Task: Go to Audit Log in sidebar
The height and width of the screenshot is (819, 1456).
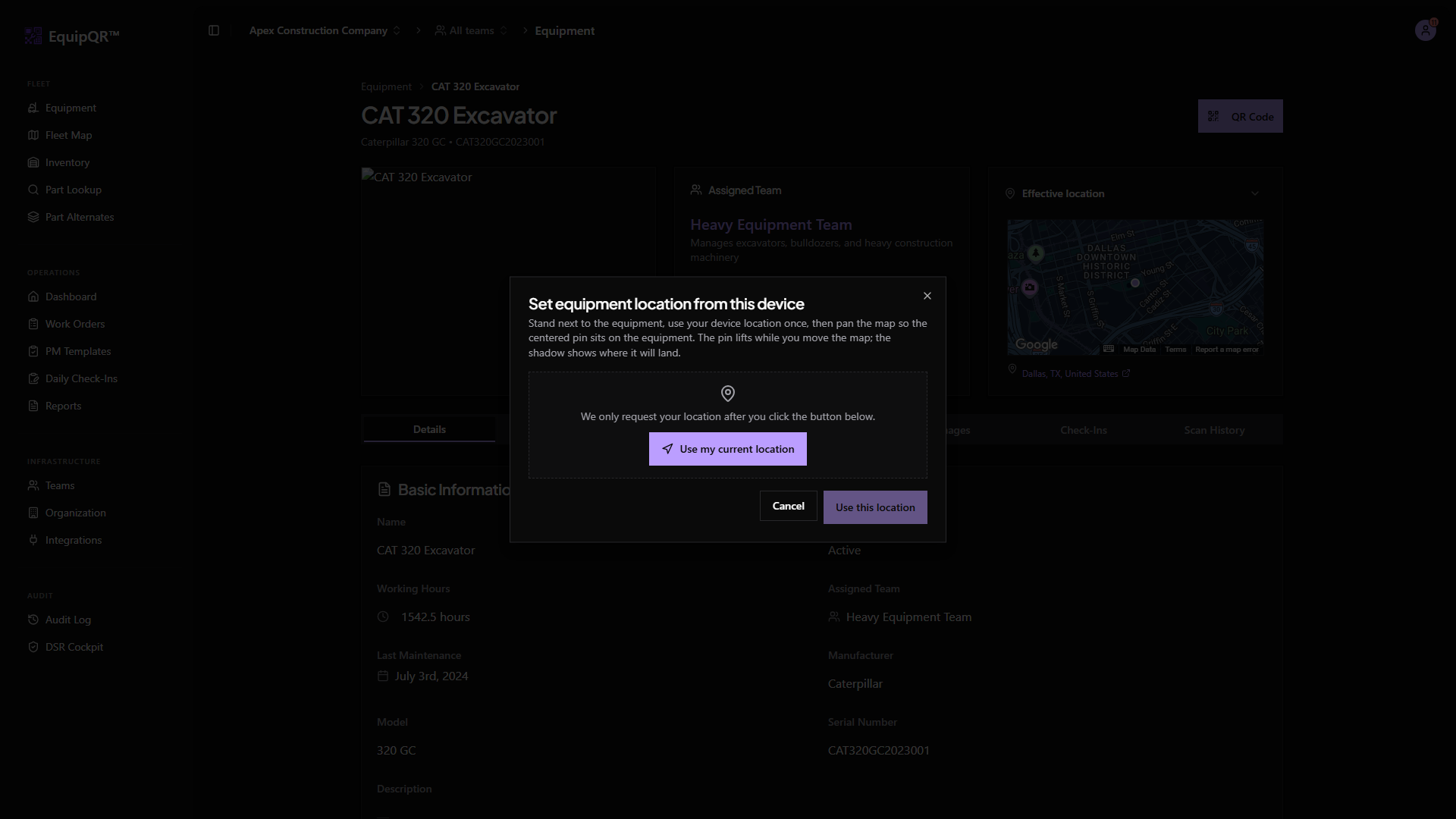Action: click(x=67, y=620)
